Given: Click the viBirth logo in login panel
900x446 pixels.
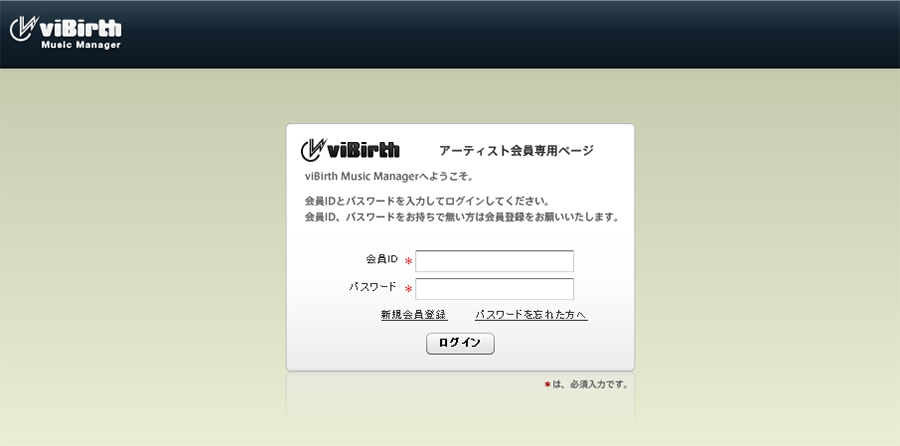Looking at the screenshot, I should 350,150.
